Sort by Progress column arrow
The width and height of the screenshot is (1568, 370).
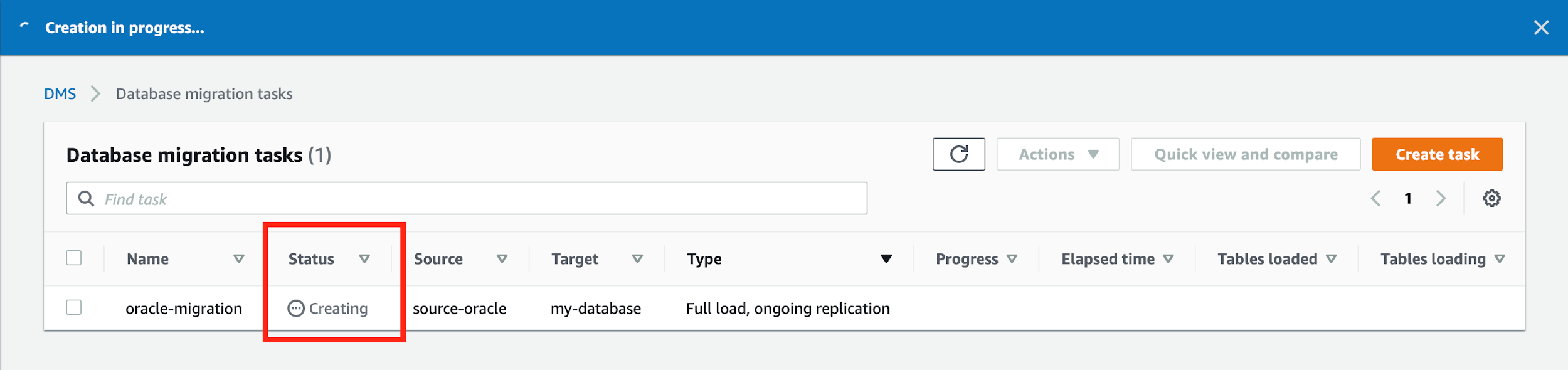(1012, 259)
